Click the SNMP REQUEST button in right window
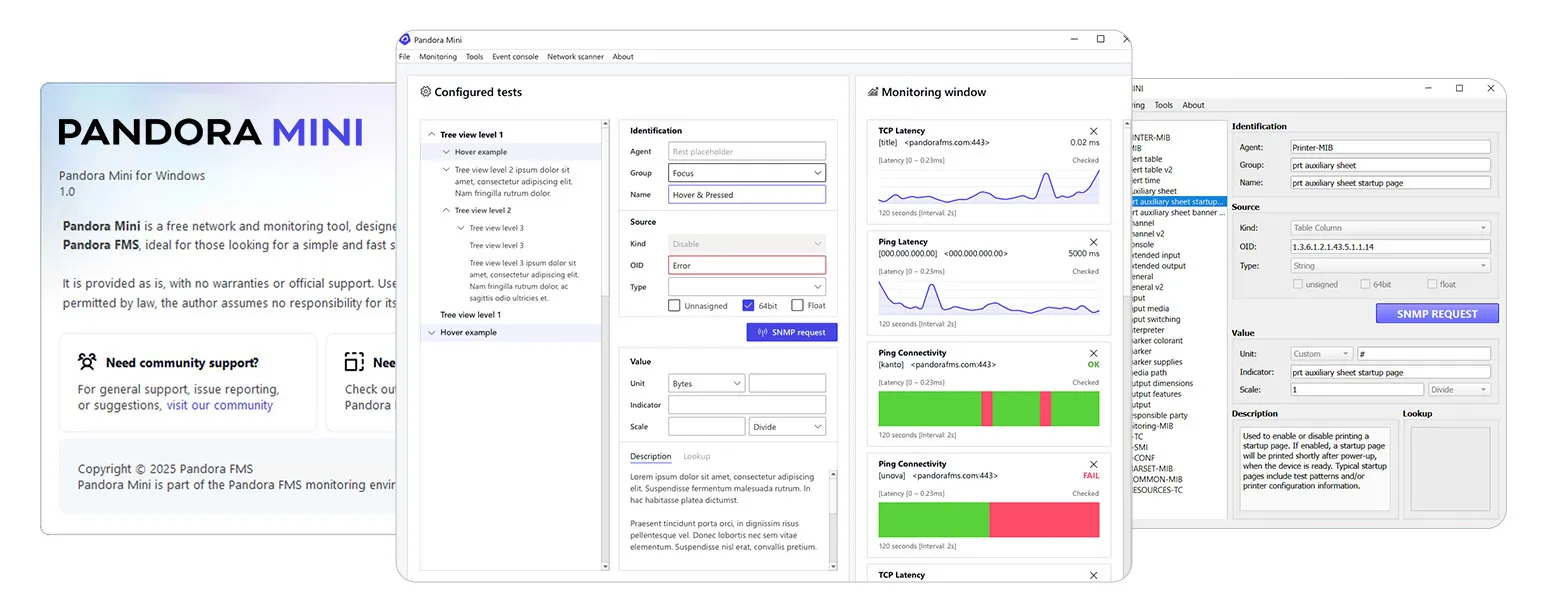The image size is (1551, 616). click(x=1437, y=313)
